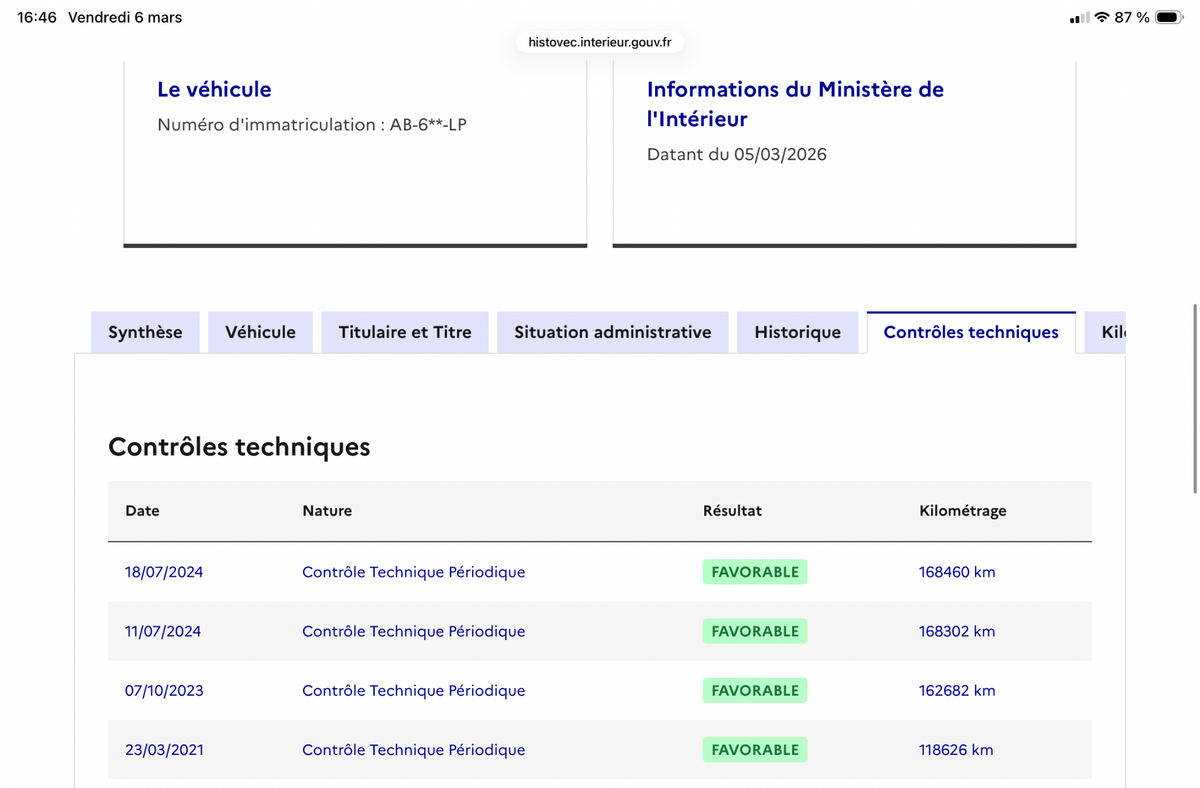Click the Résultat column header
This screenshot has height=788, width=1200.
tap(732, 510)
